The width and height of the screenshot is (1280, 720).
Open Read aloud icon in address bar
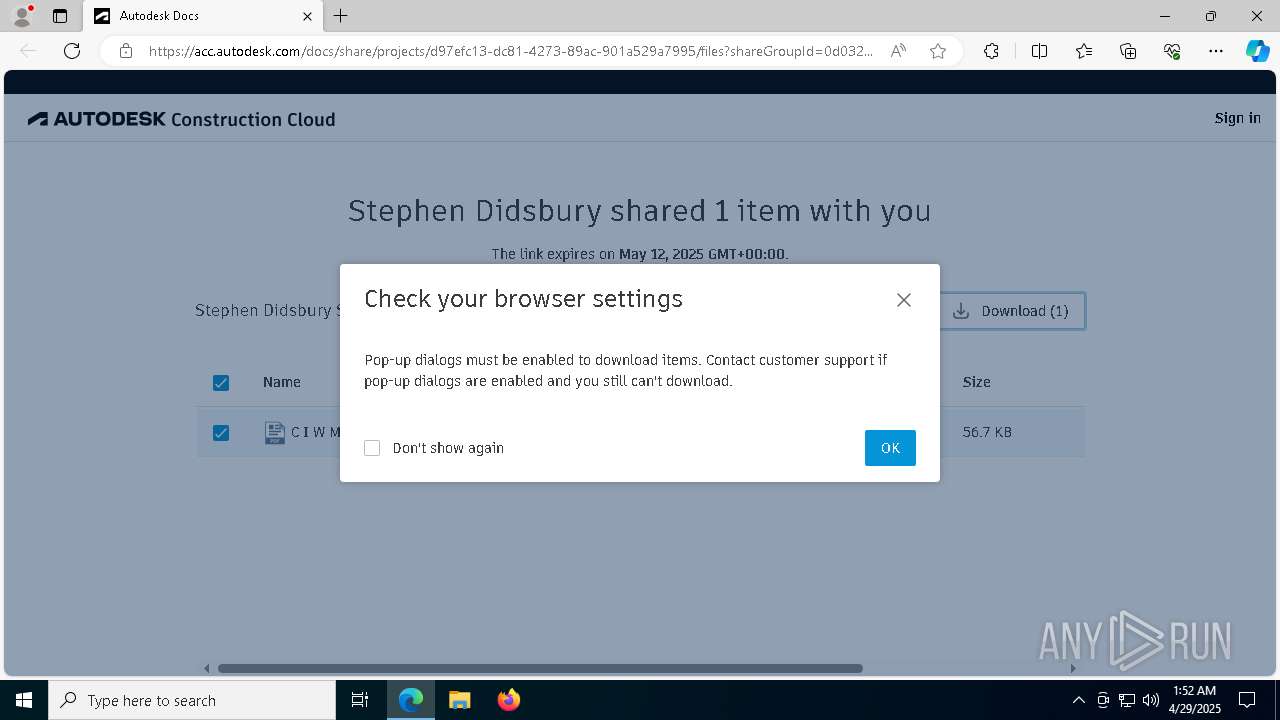(x=898, y=51)
